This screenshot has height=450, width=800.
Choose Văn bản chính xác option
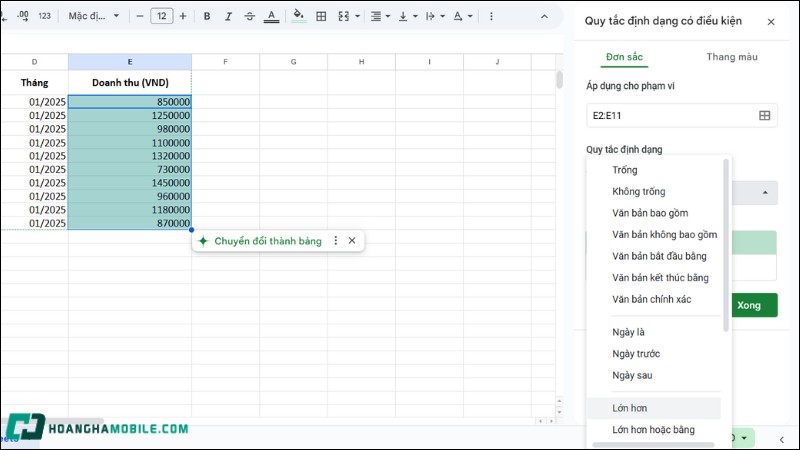click(654, 299)
